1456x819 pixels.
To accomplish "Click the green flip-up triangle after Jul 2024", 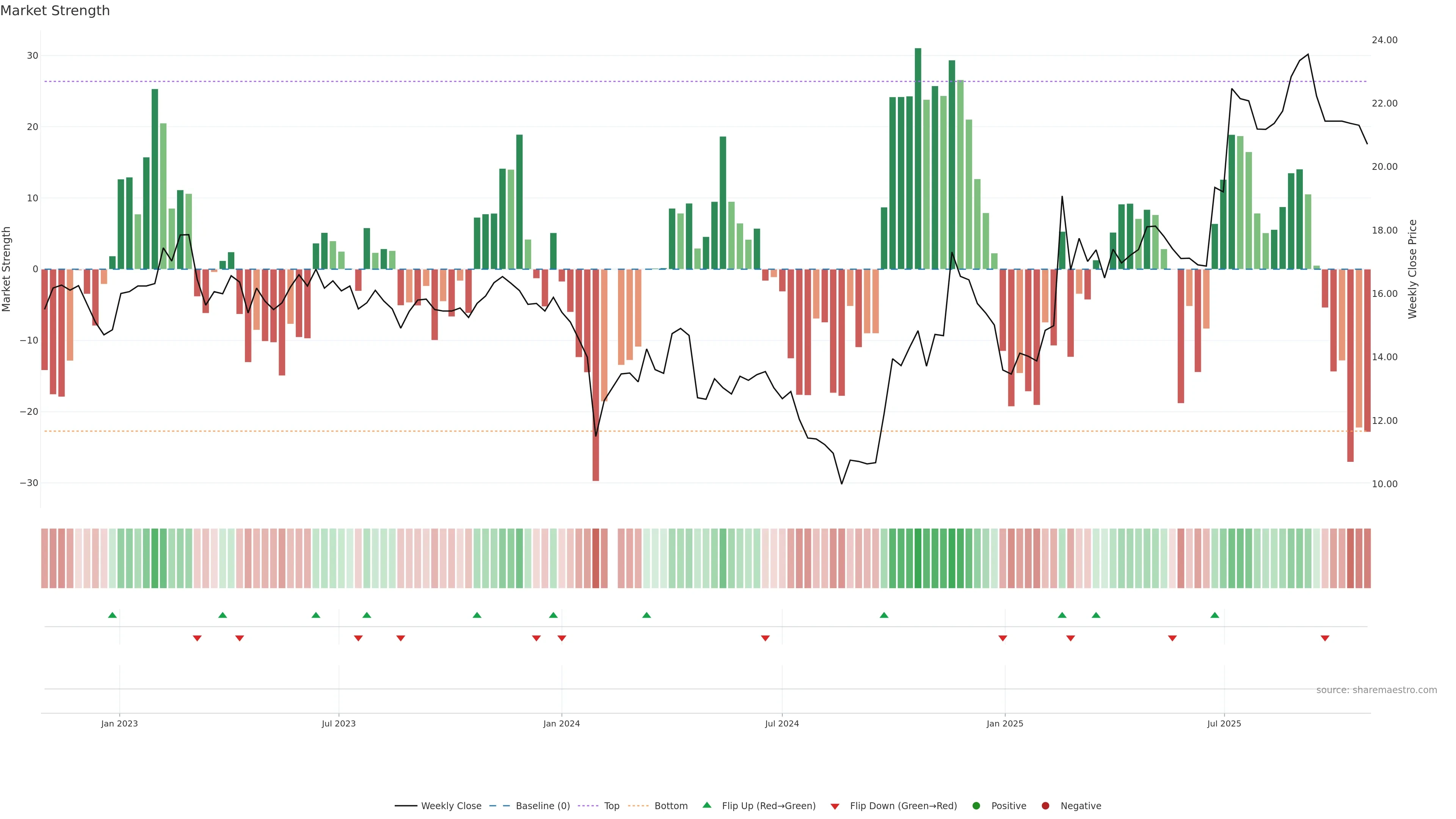I will pos(884,615).
